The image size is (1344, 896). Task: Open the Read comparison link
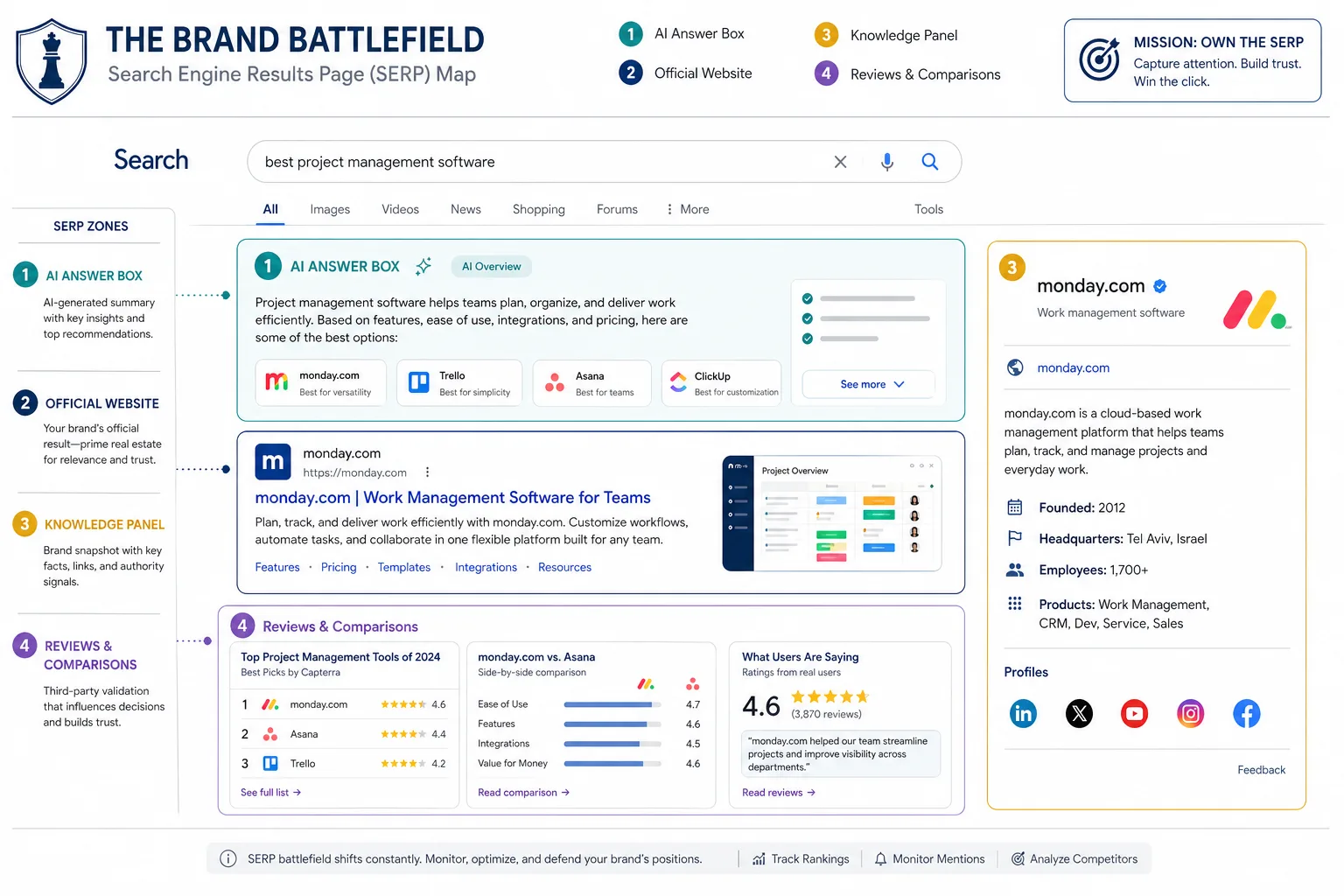(x=523, y=793)
